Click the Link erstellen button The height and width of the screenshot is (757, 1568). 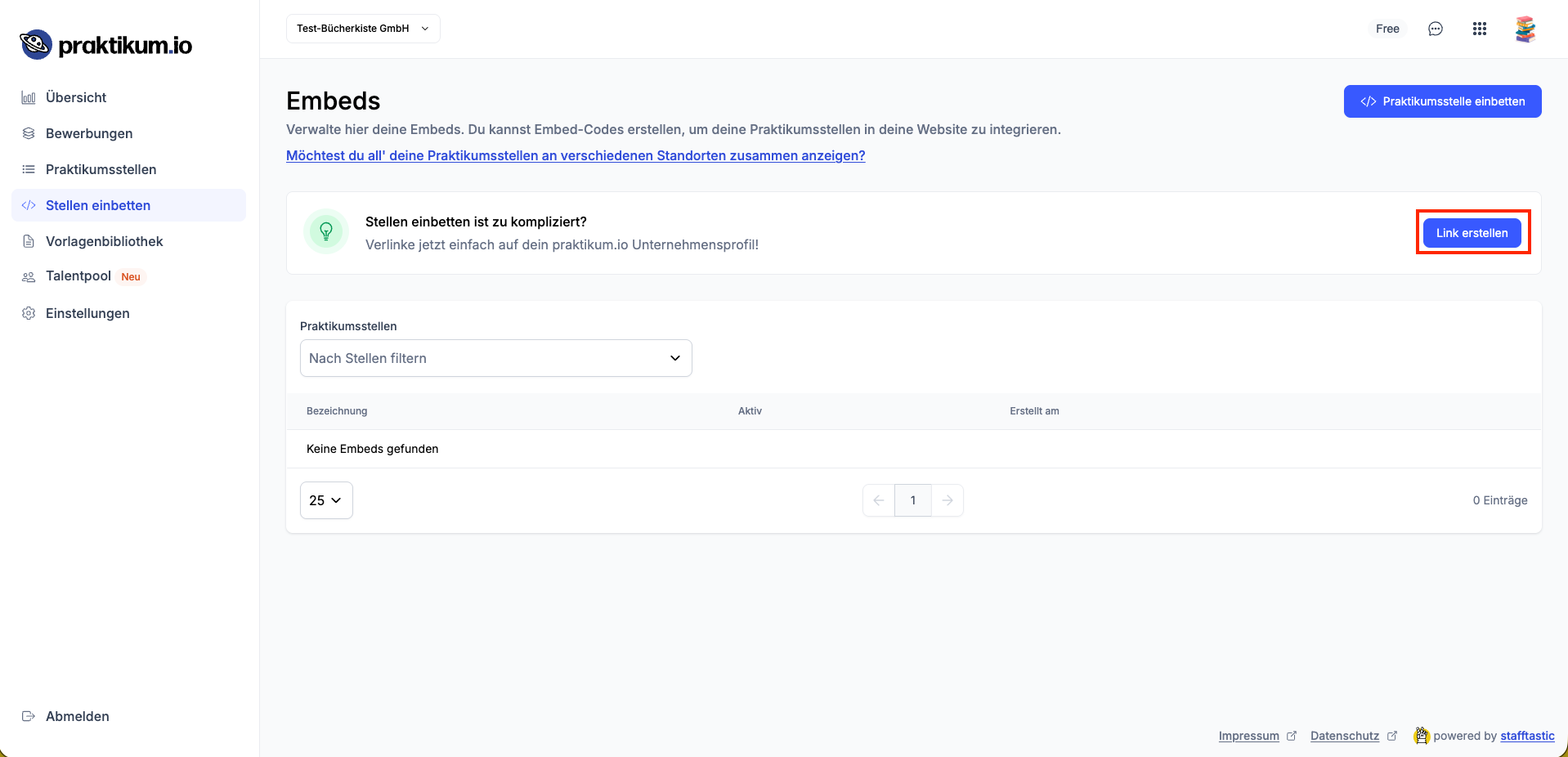(x=1472, y=233)
